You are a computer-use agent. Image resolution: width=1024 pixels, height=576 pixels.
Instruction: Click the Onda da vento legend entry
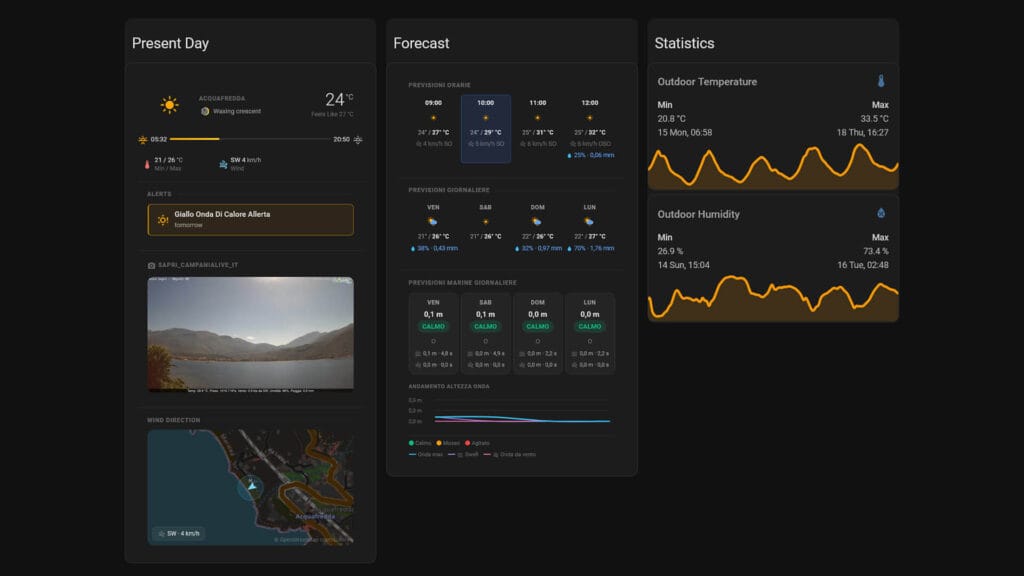510,455
